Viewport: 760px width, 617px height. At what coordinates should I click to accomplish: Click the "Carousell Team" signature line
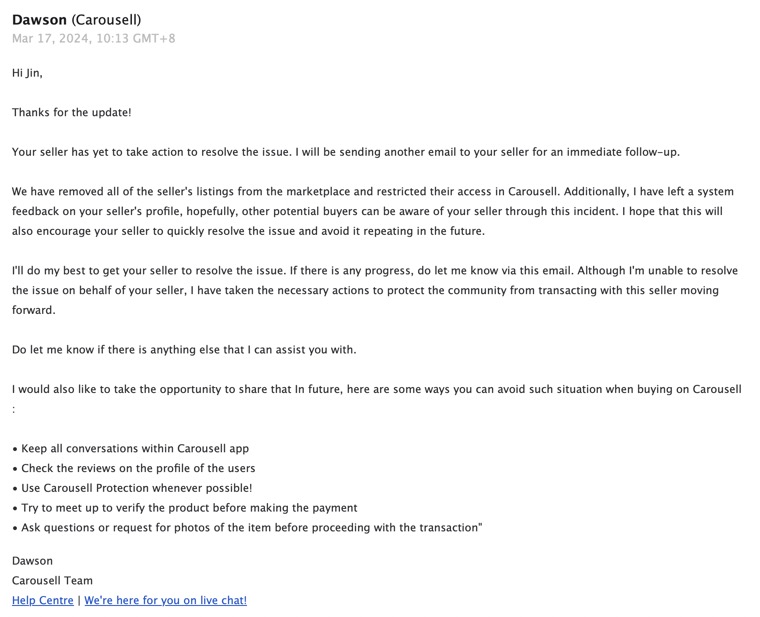[x=52, y=580]
